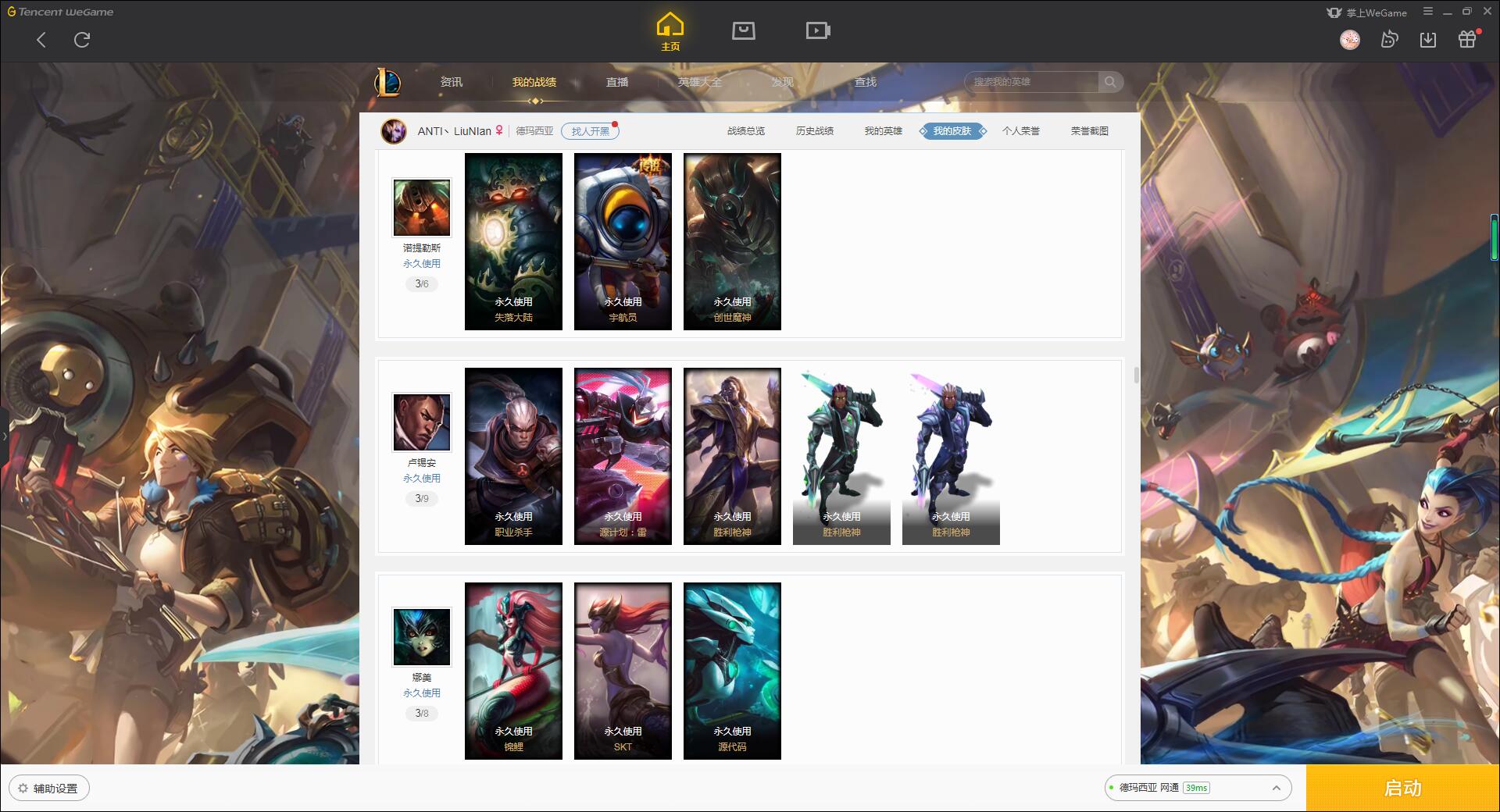Select the 我的皮肤 sub-tab
1500x812 pixels.
pos(952,131)
